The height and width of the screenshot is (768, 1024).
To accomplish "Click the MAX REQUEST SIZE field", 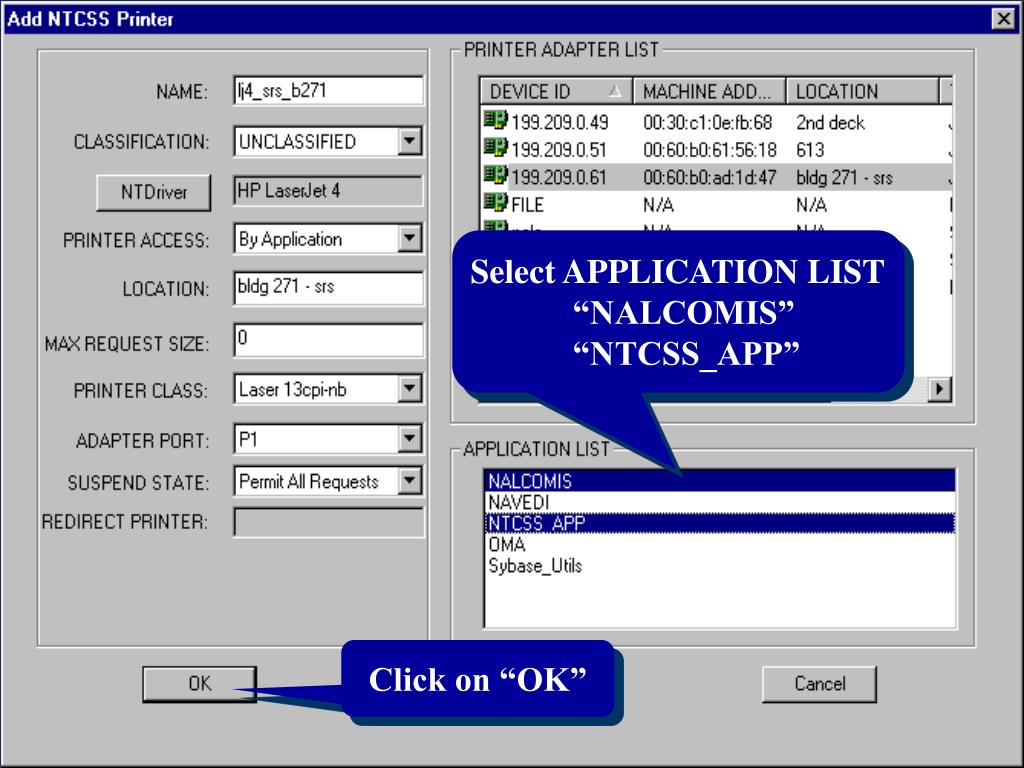I will (x=328, y=340).
